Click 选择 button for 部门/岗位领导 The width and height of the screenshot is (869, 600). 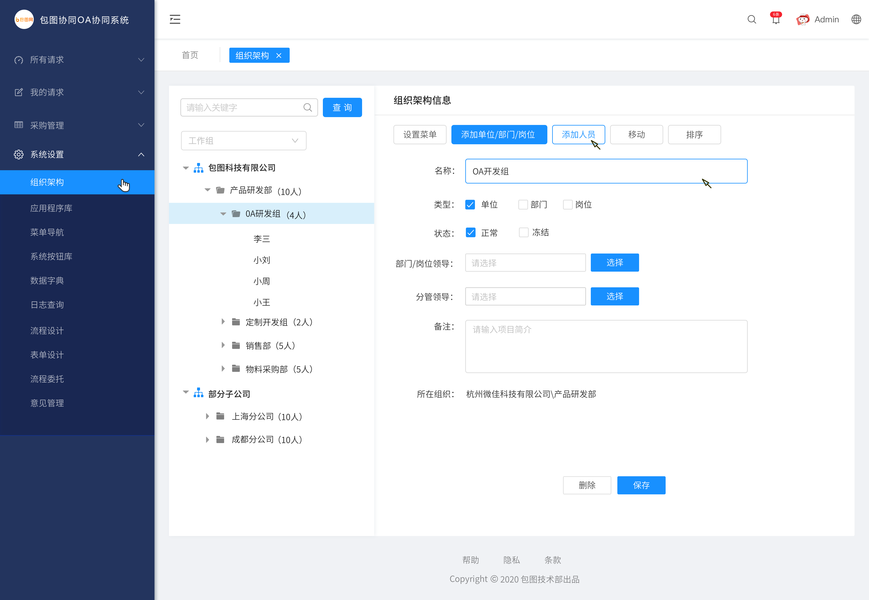(615, 263)
